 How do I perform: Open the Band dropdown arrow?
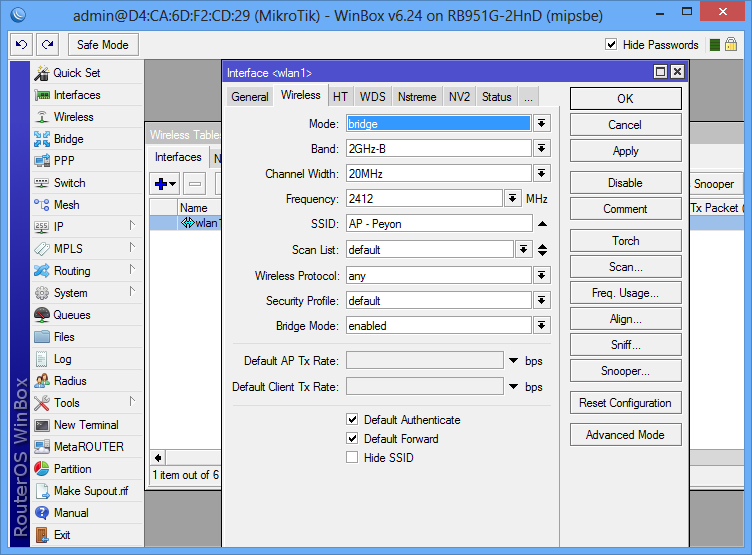point(541,148)
